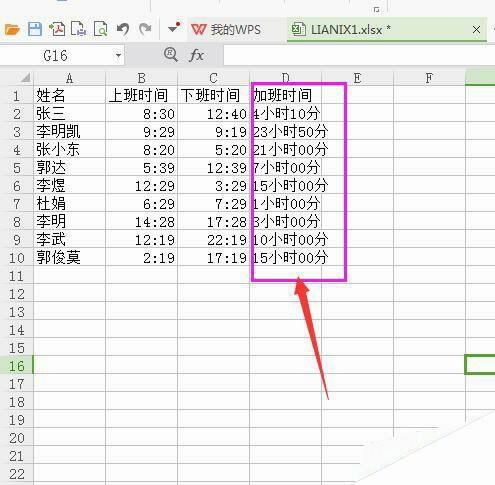
Task: Save the workbook with floppy icon
Action: coord(35,29)
